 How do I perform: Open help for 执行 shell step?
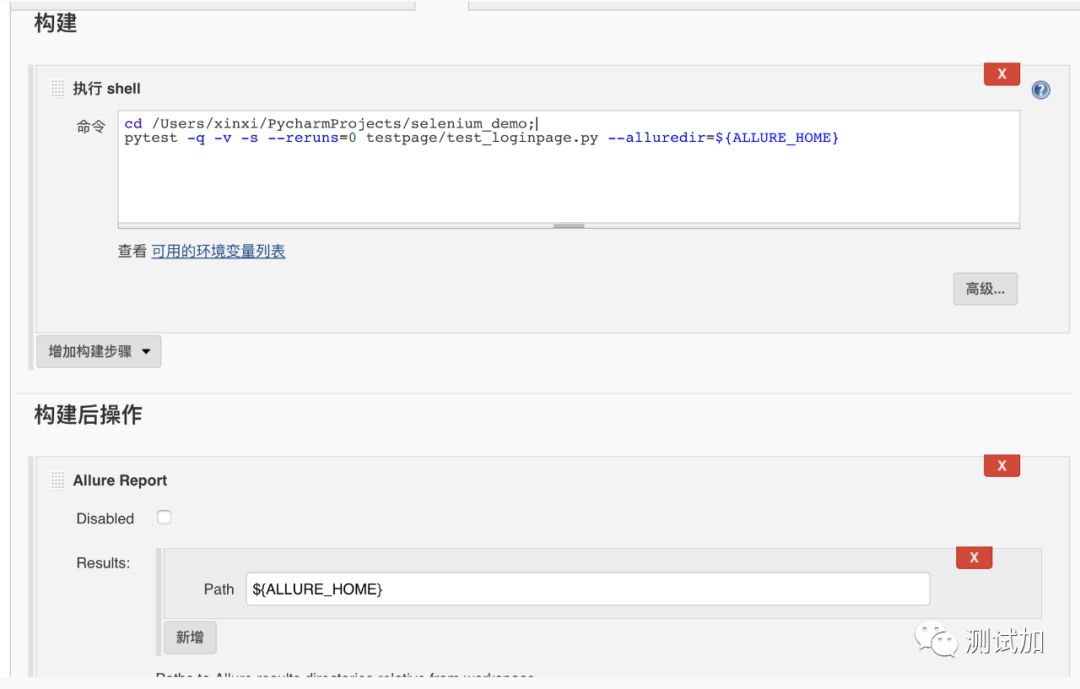coord(1041,90)
